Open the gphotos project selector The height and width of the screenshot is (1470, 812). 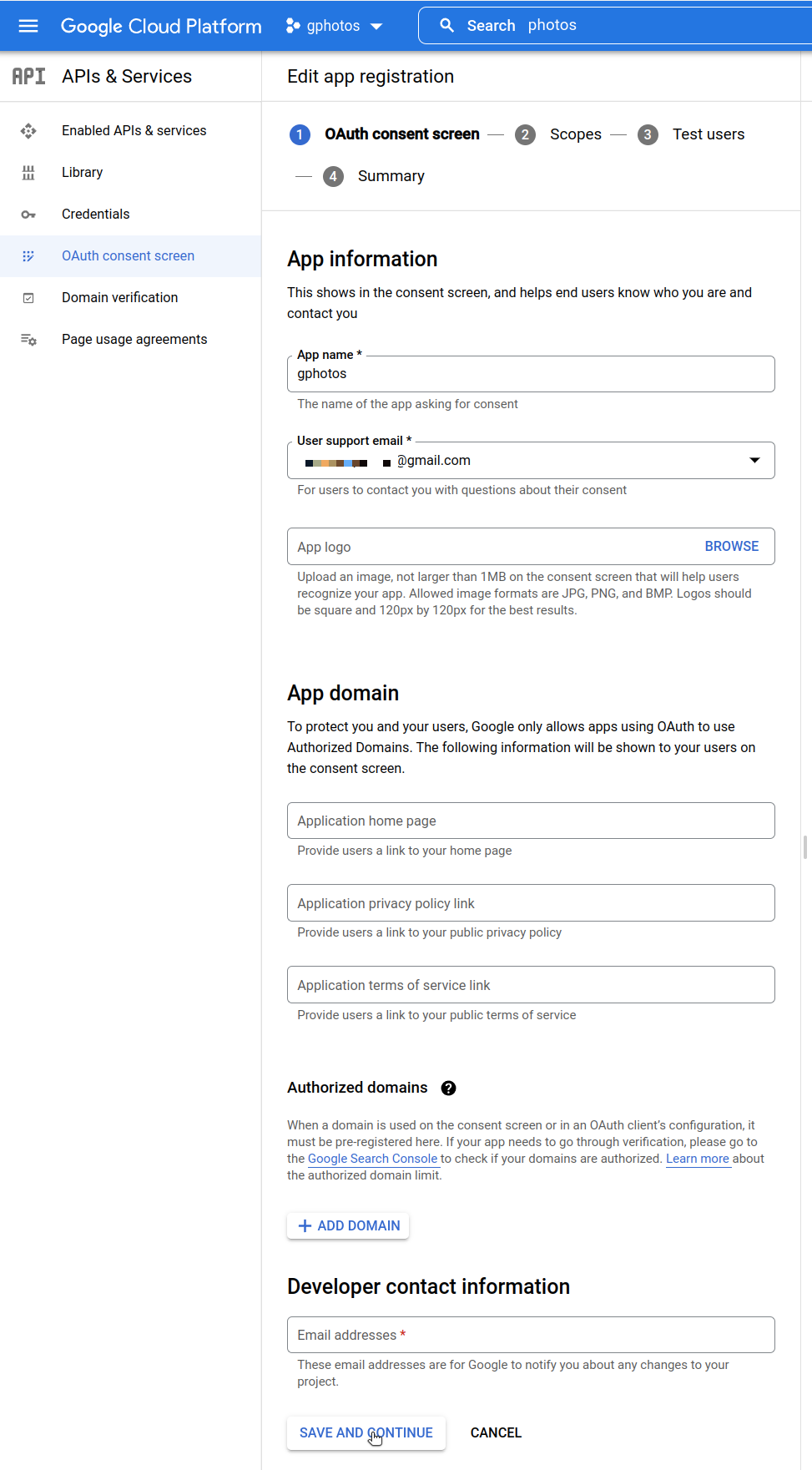pyautogui.click(x=334, y=25)
